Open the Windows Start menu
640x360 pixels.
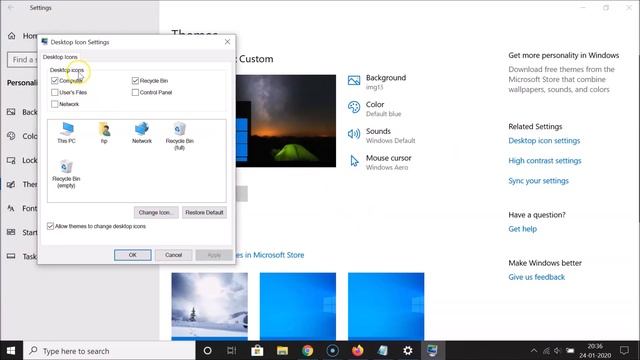tap(11, 351)
